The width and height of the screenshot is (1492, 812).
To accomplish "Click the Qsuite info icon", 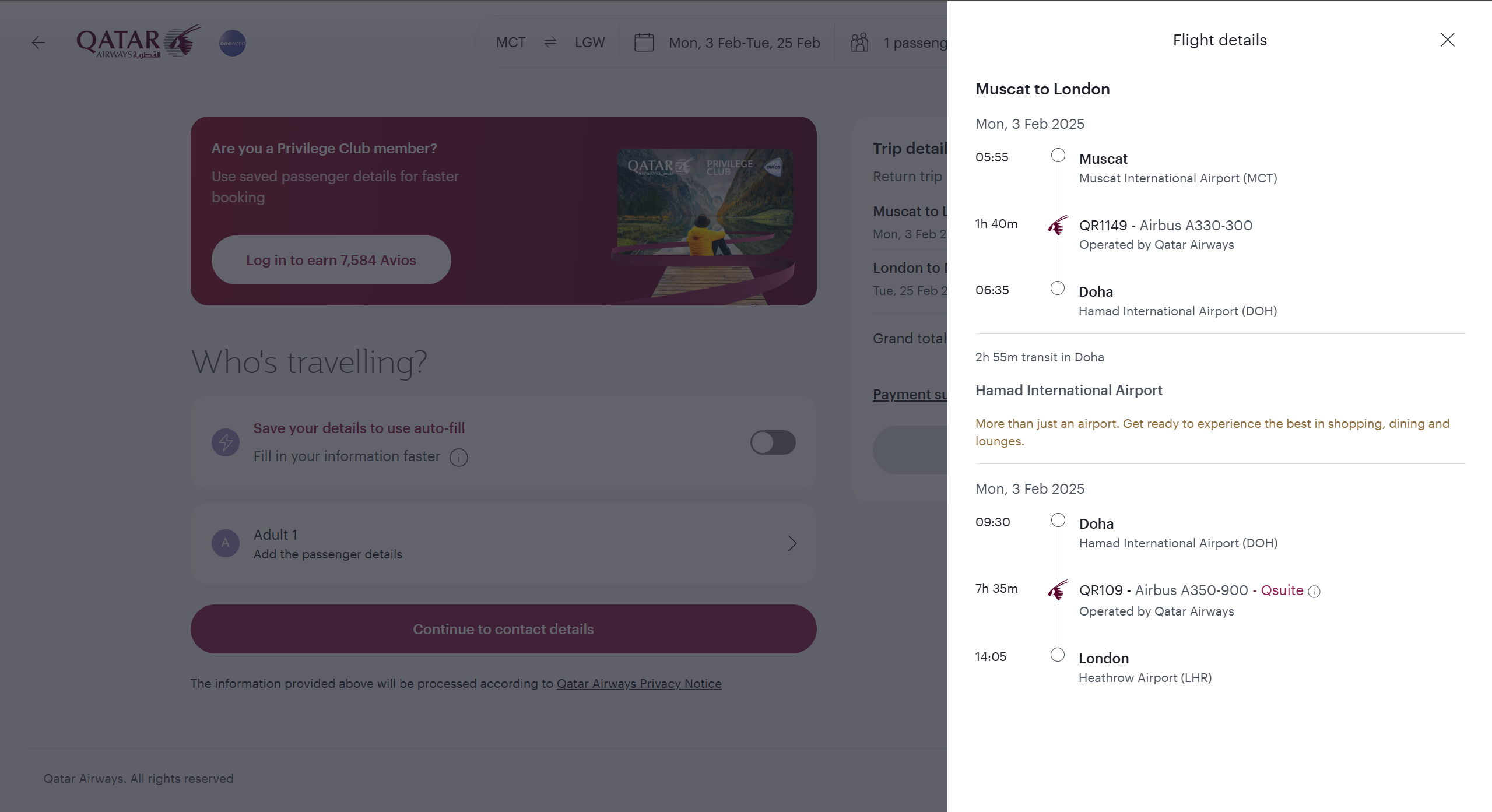I will click(x=1314, y=592).
